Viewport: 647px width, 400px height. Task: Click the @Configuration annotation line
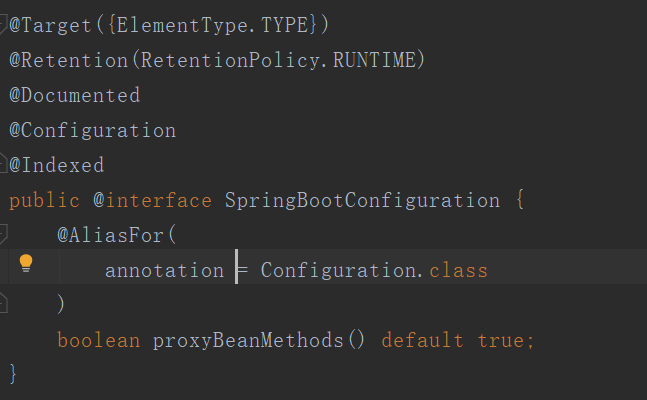pos(93,130)
